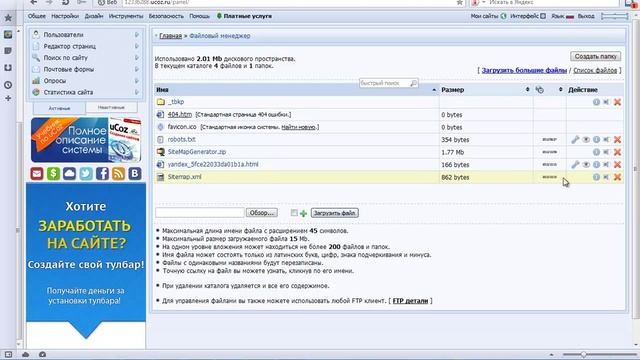
Task: Open the Facebook icon link
Action: tap(102, 173)
